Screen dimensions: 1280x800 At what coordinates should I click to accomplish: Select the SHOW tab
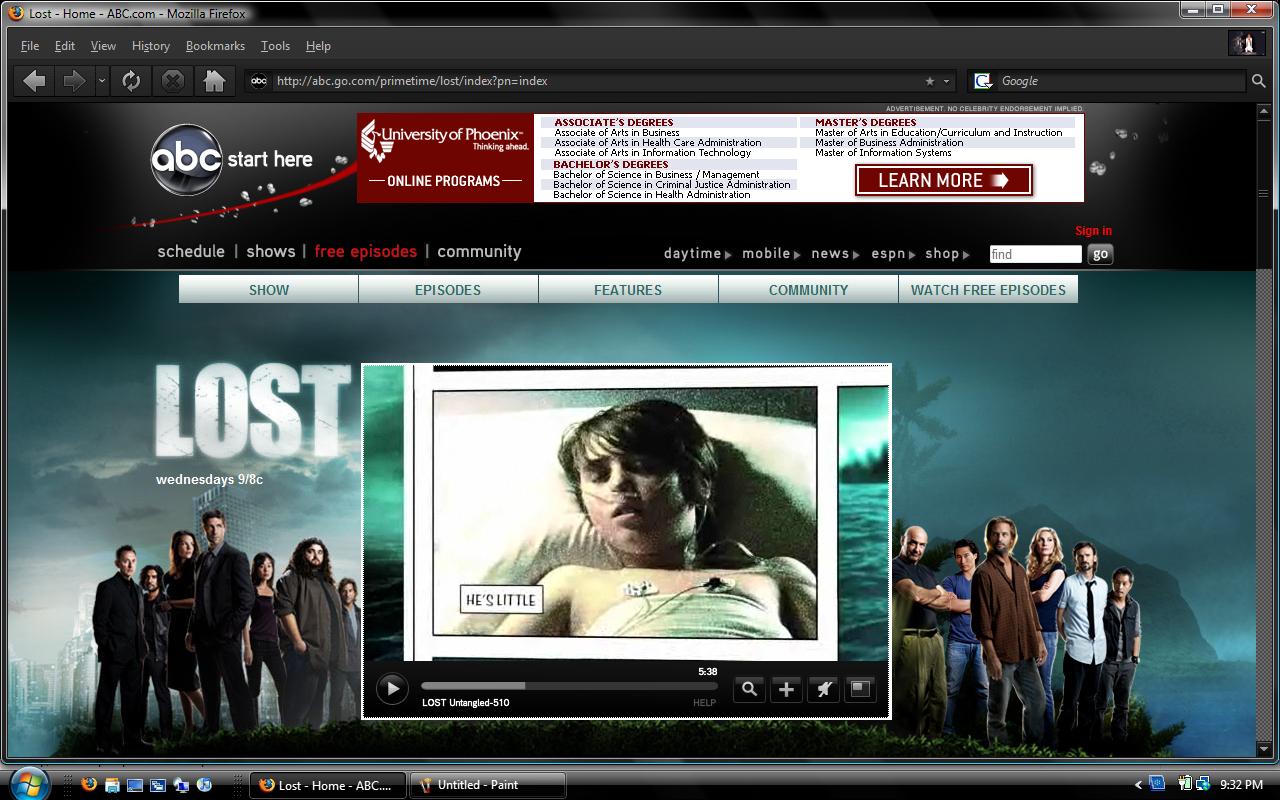[269, 290]
